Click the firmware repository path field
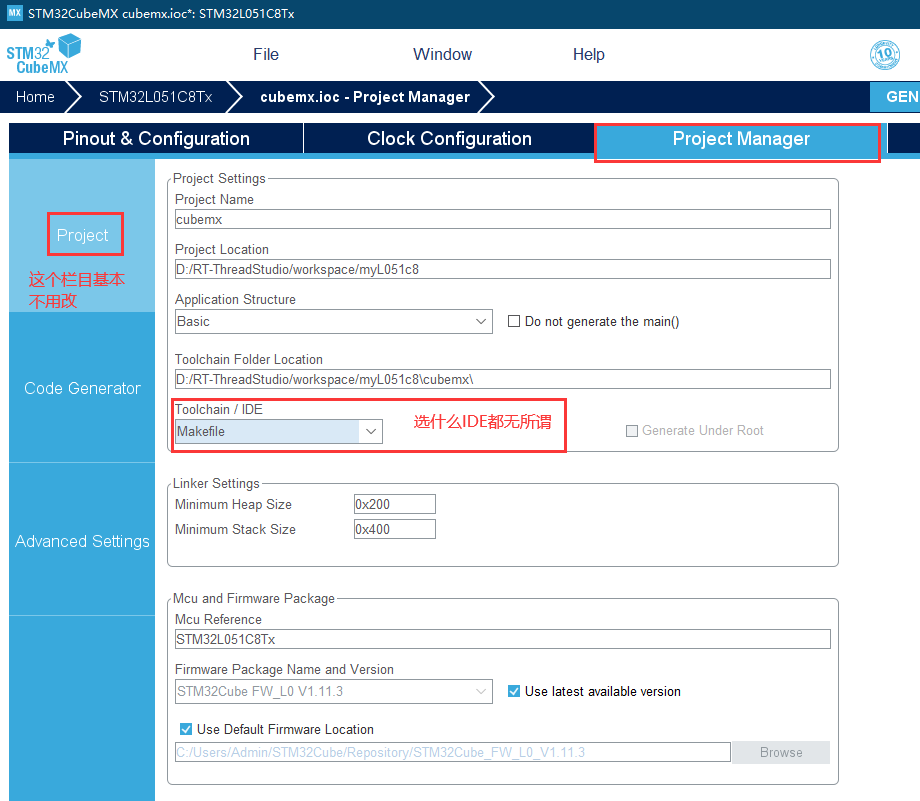This screenshot has height=801, width=920. (452, 752)
